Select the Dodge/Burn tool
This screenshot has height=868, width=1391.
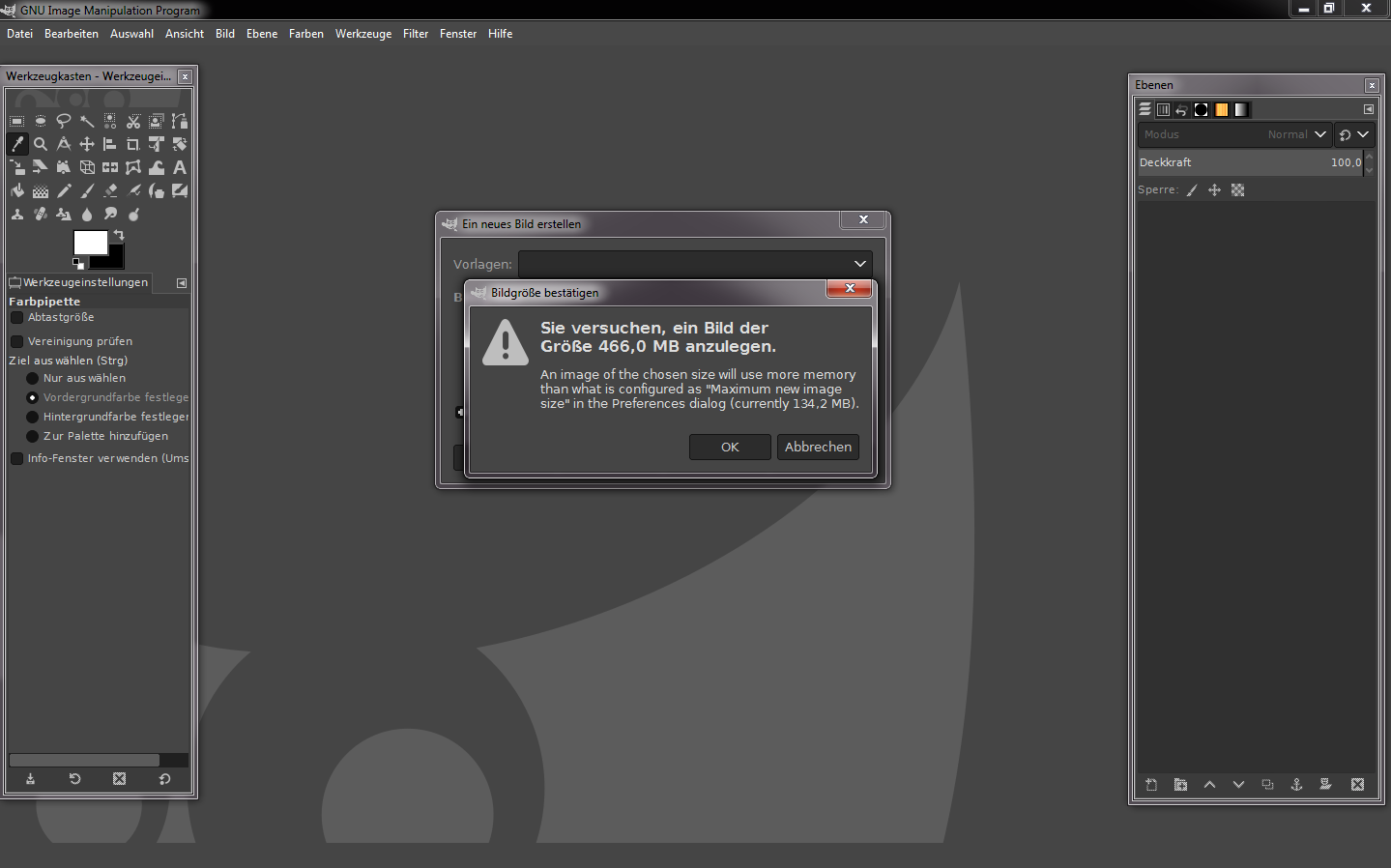click(133, 214)
